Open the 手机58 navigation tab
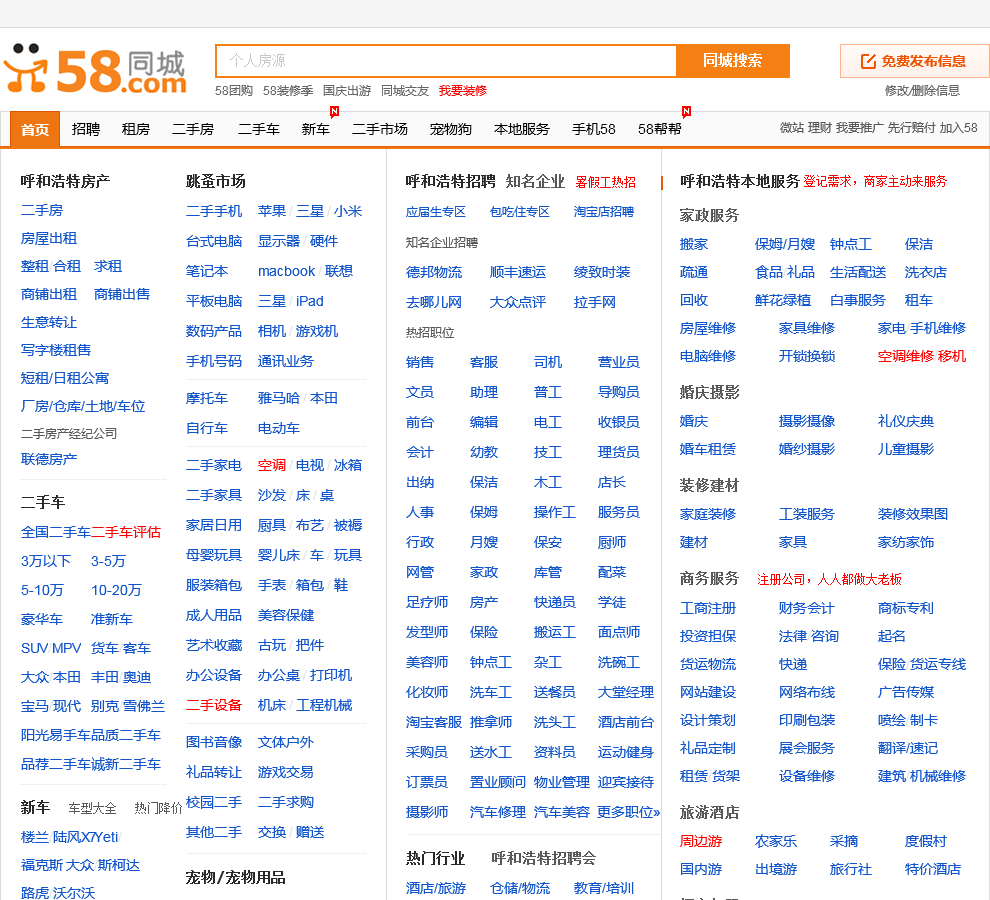The height and width of the screenshot is (900, 990). point(593,129)
